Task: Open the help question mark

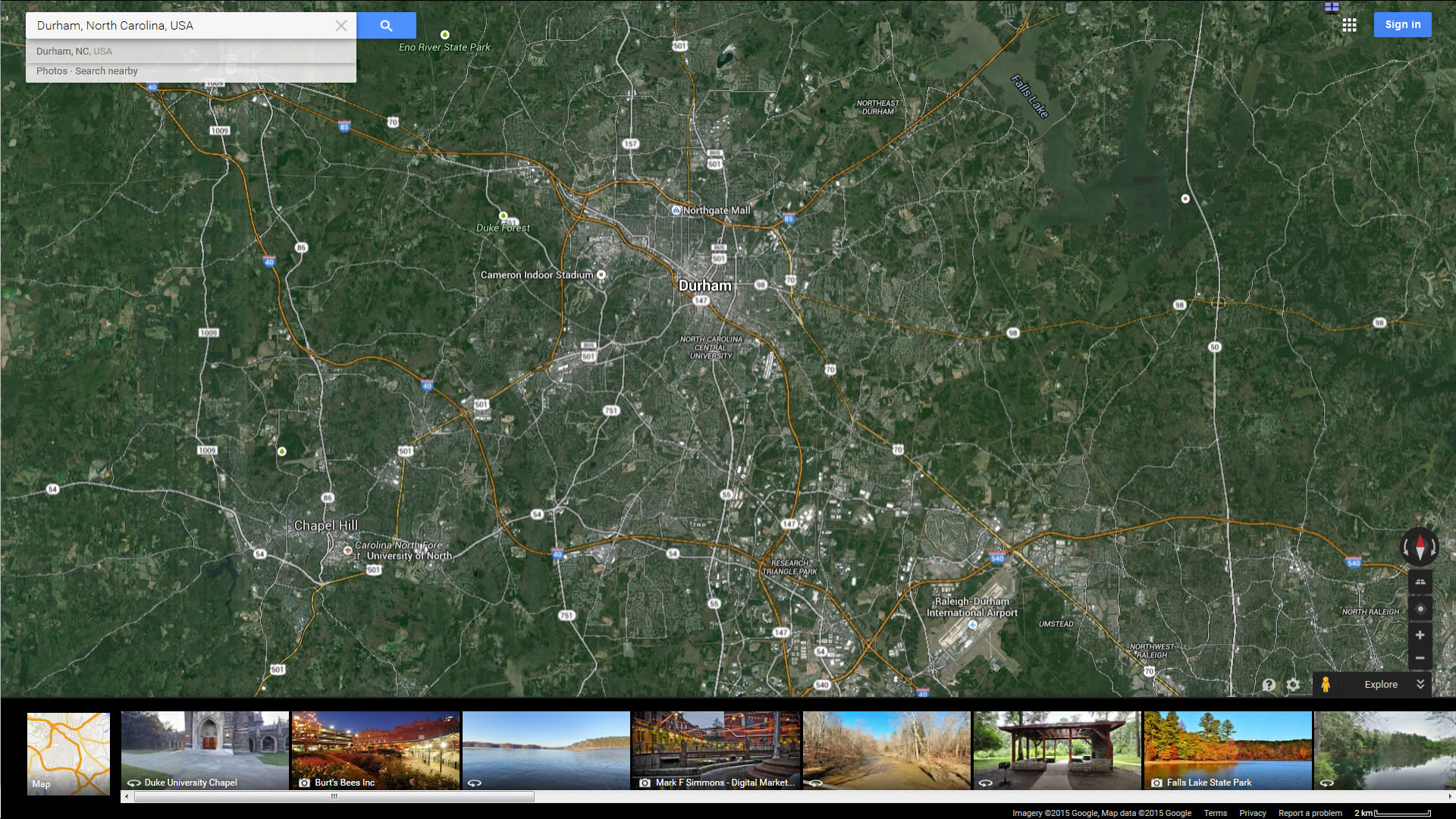Action: 1269,685
